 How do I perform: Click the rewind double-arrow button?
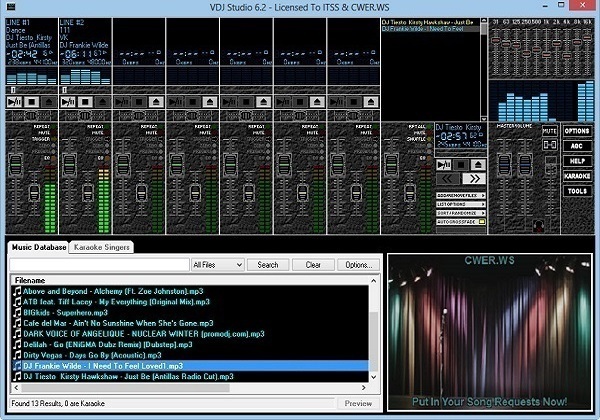(x=446, y=179)
